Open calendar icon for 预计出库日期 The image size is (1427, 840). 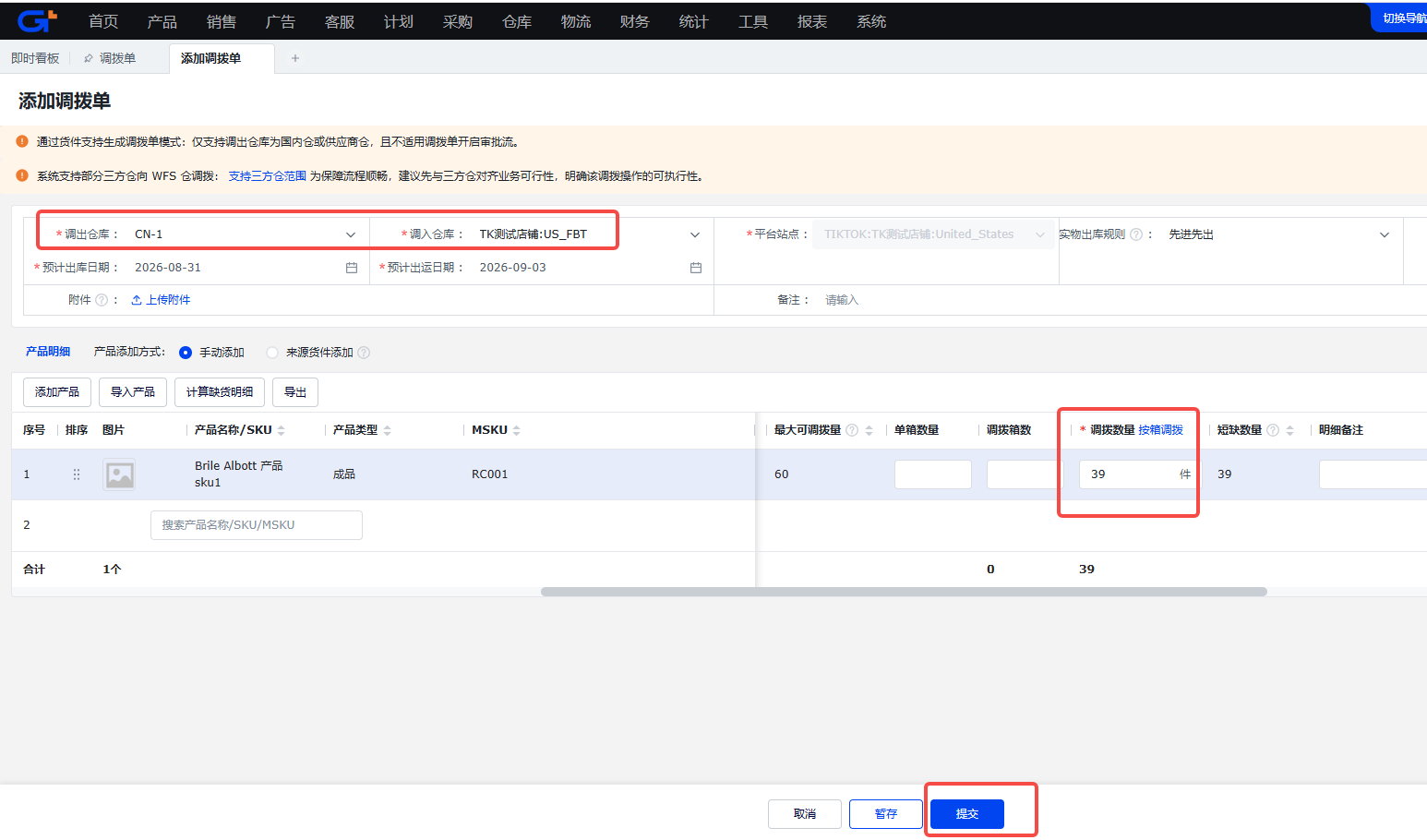pyautogui.click(x=352, y=268)
